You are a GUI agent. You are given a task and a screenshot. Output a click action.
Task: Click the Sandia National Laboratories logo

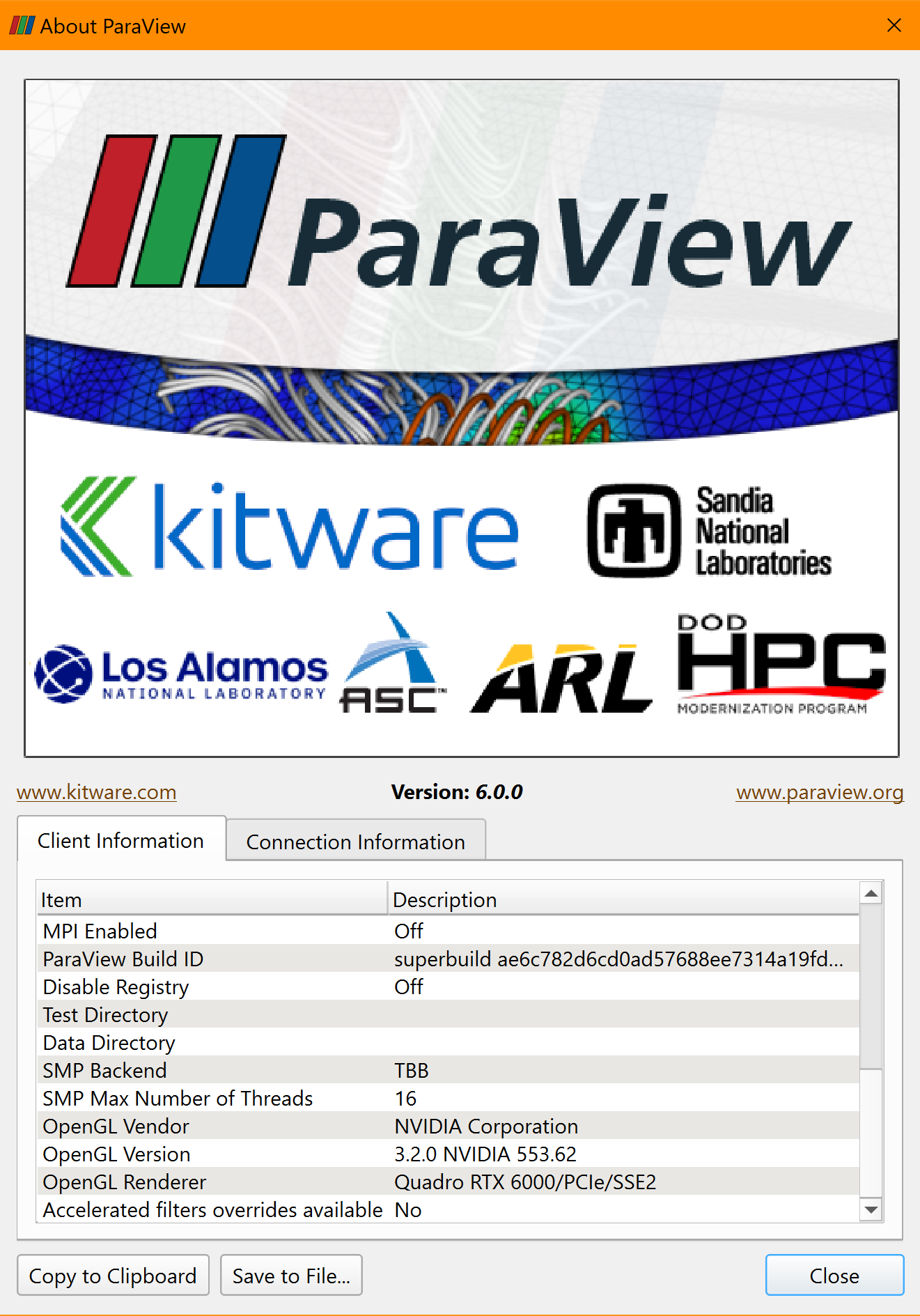pos(710,531)
